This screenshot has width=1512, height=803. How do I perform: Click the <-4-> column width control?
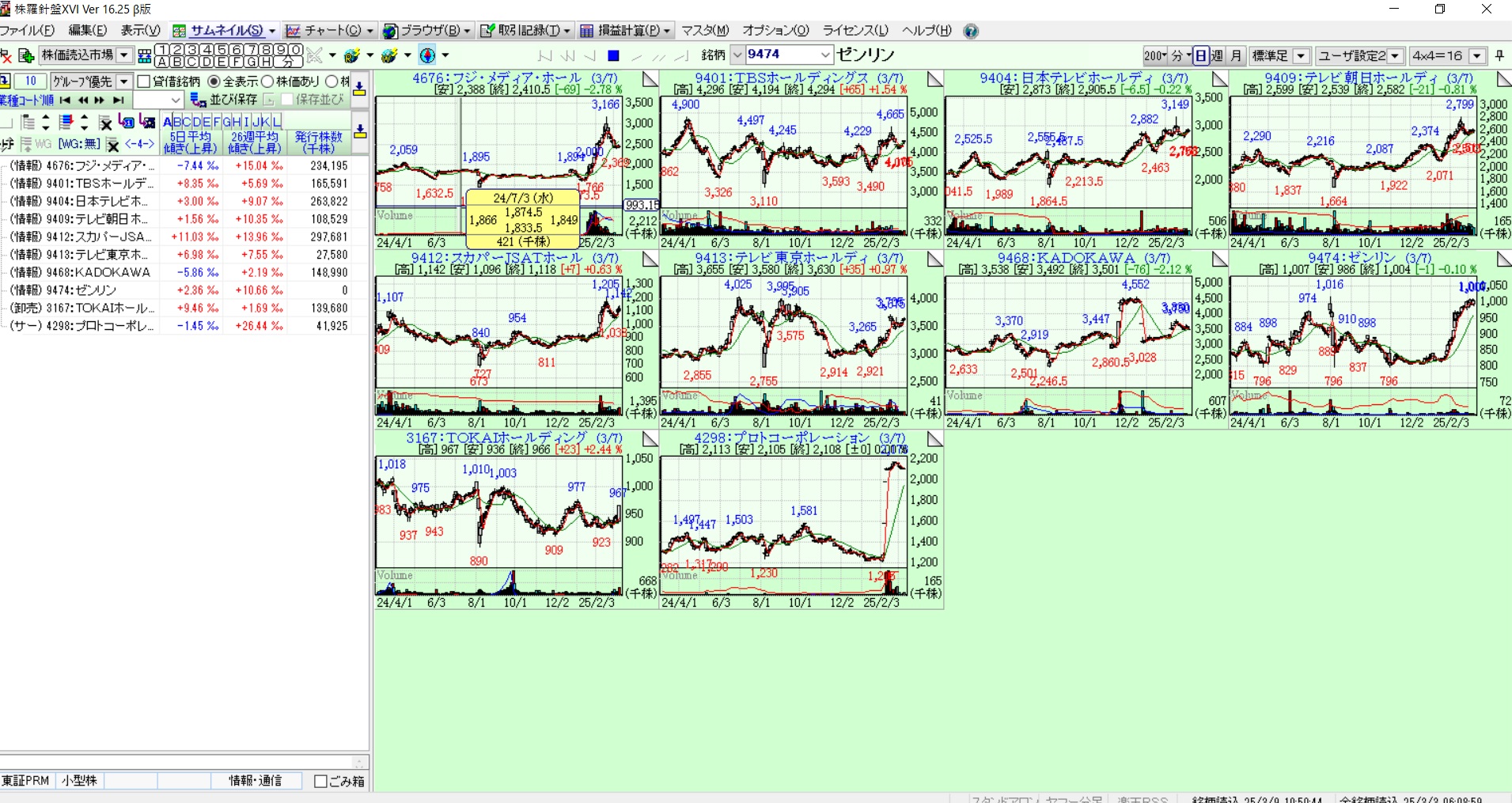(139, 144)
